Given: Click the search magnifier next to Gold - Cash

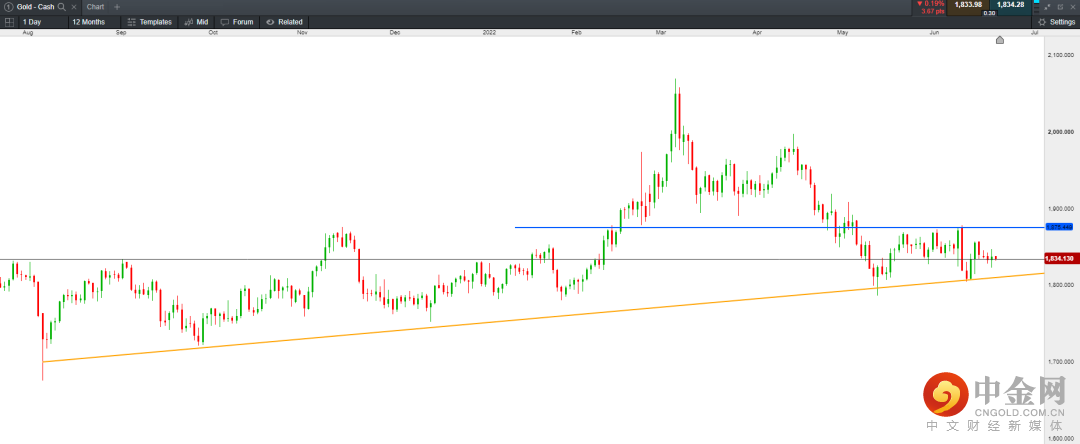Looking at the screenshot, I should (62, 7).
